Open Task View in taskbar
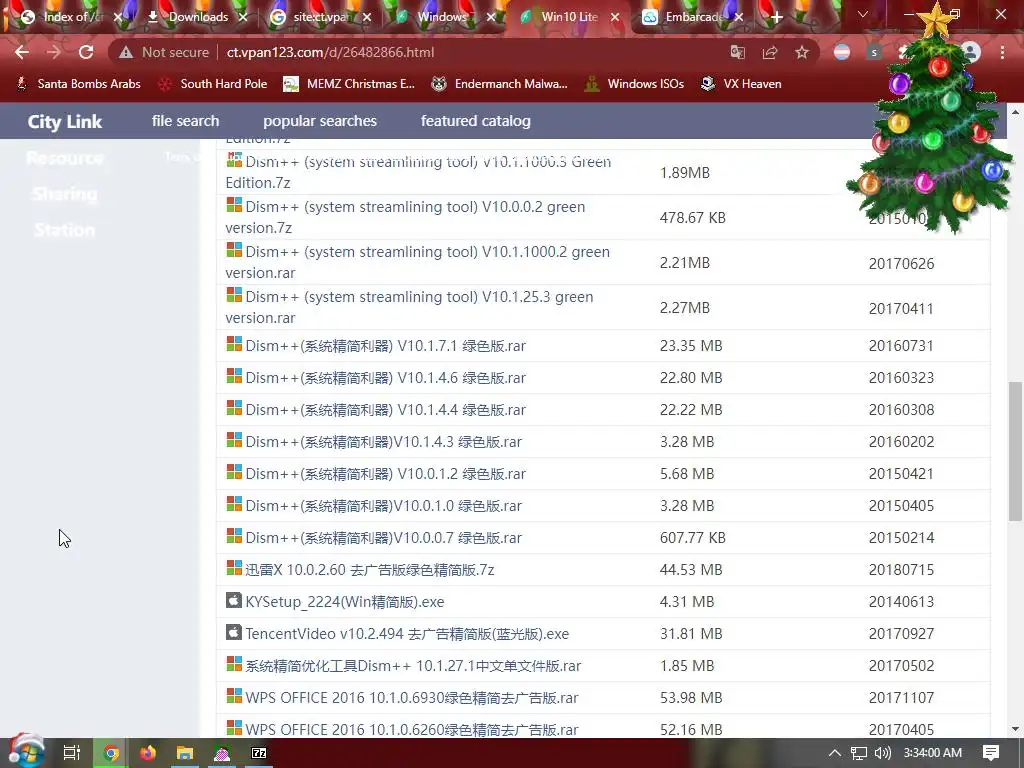Screen dimensions: 1024x768 (72, 753)
